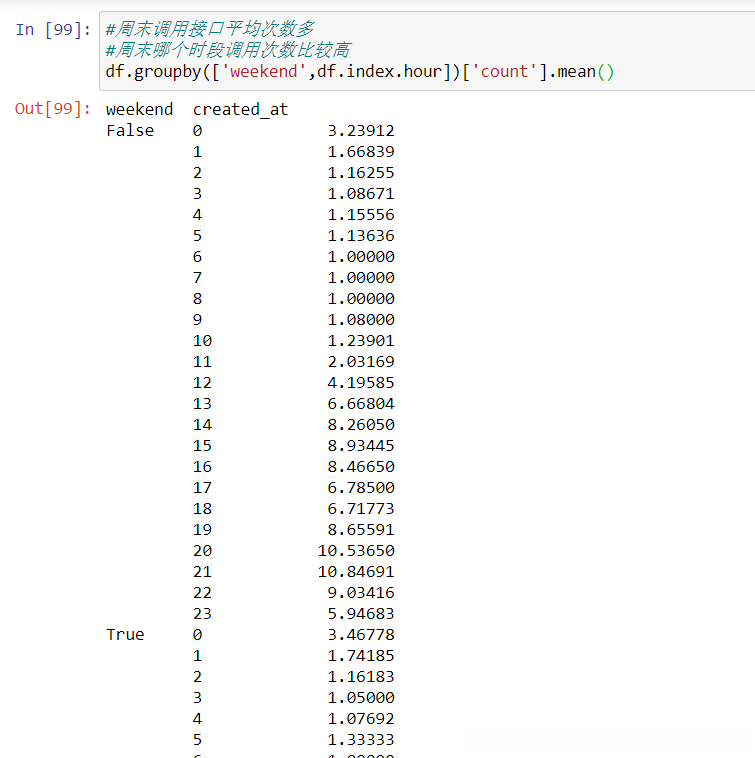Select value 1.74185 in the True group
The width and height of the screenshot is (755, 758).
click(x=361, y=656)
